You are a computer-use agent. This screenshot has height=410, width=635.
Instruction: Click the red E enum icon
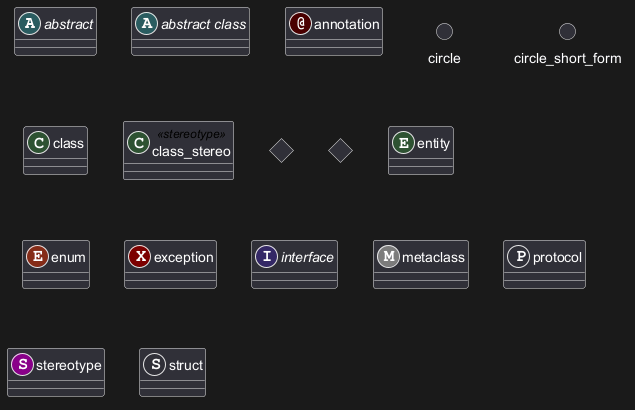[x=38, y=257]
